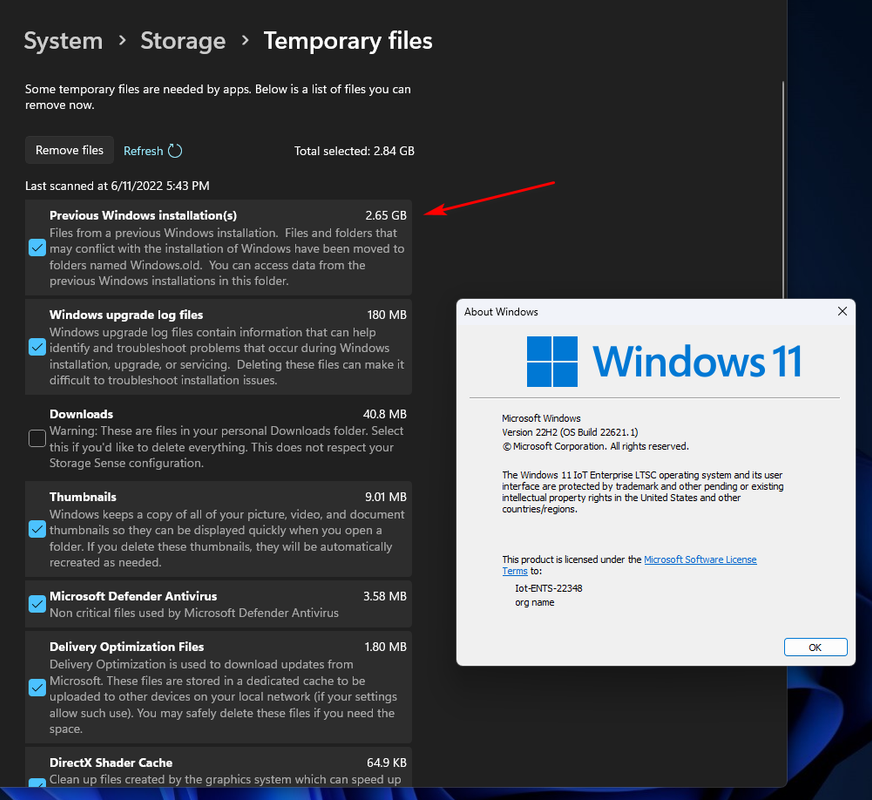The height and width of the screenshot is (800, 872).
Task: Click the 'Delivery Optimization Files' title
Action: click(x=127, y=647)
